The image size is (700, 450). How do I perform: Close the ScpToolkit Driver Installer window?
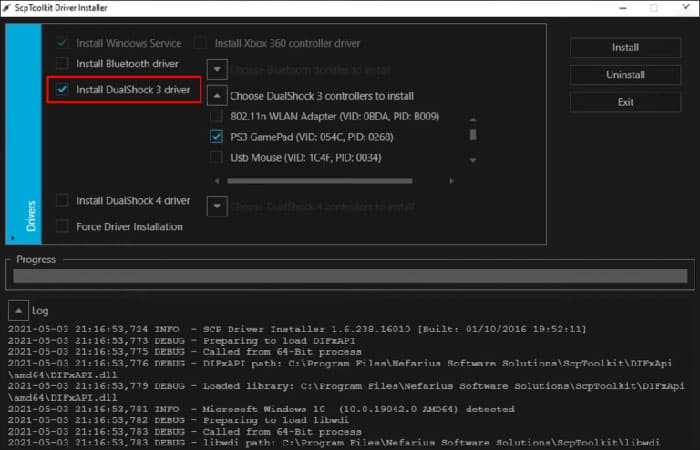pos(686,8)
